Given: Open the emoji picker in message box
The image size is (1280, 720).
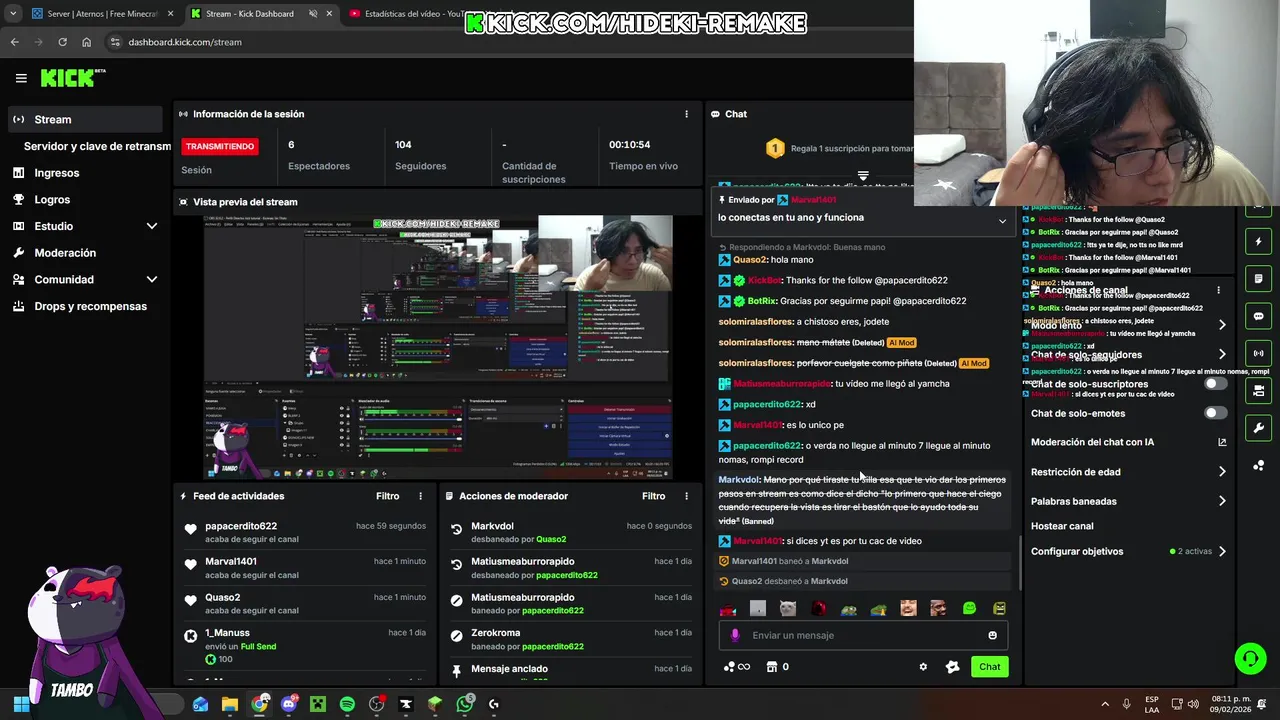Looking at the screenshot, I should click(992, 635).
